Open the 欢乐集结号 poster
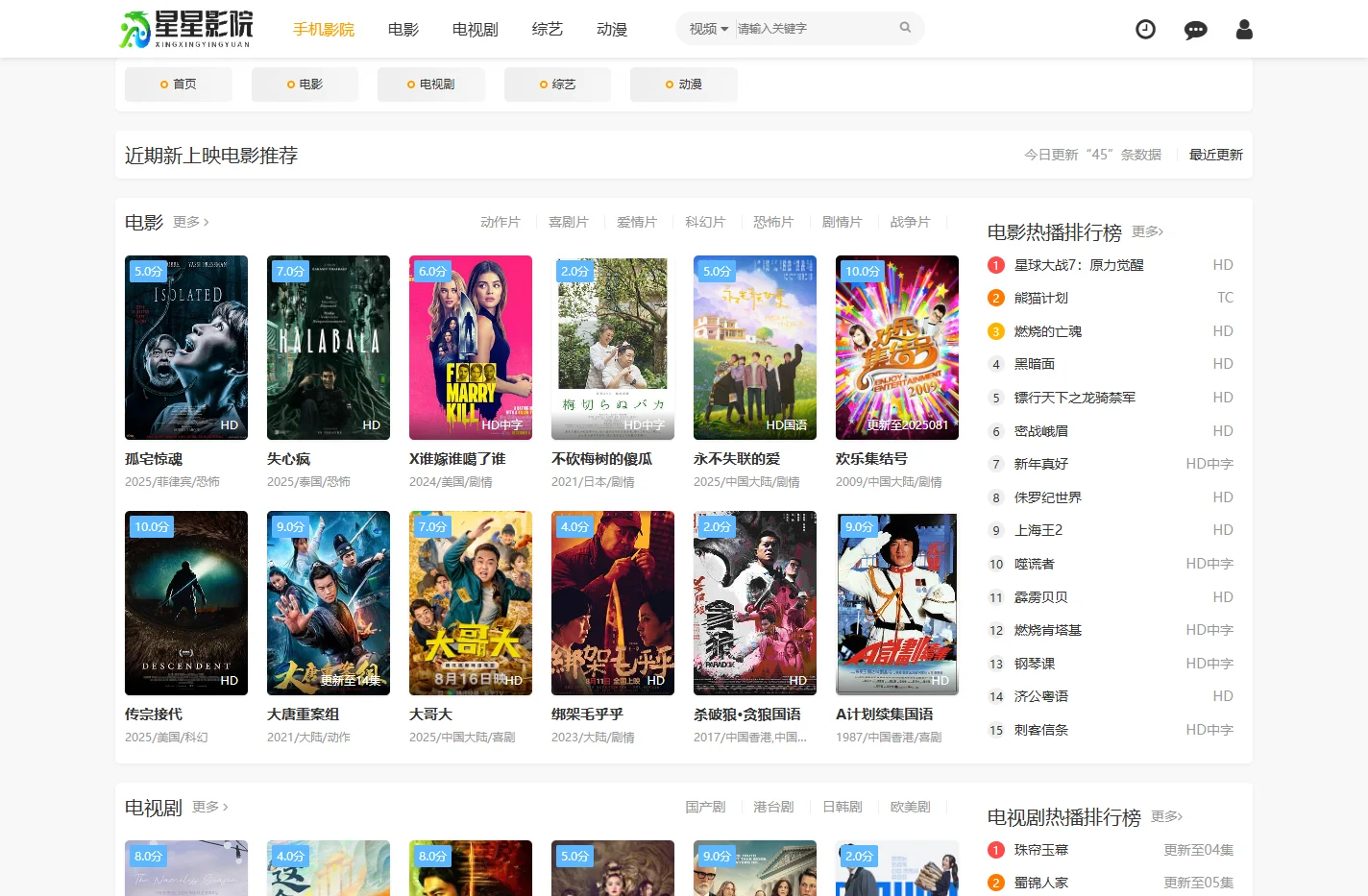Screen dimensions: 1368x896 click(897, 348)
